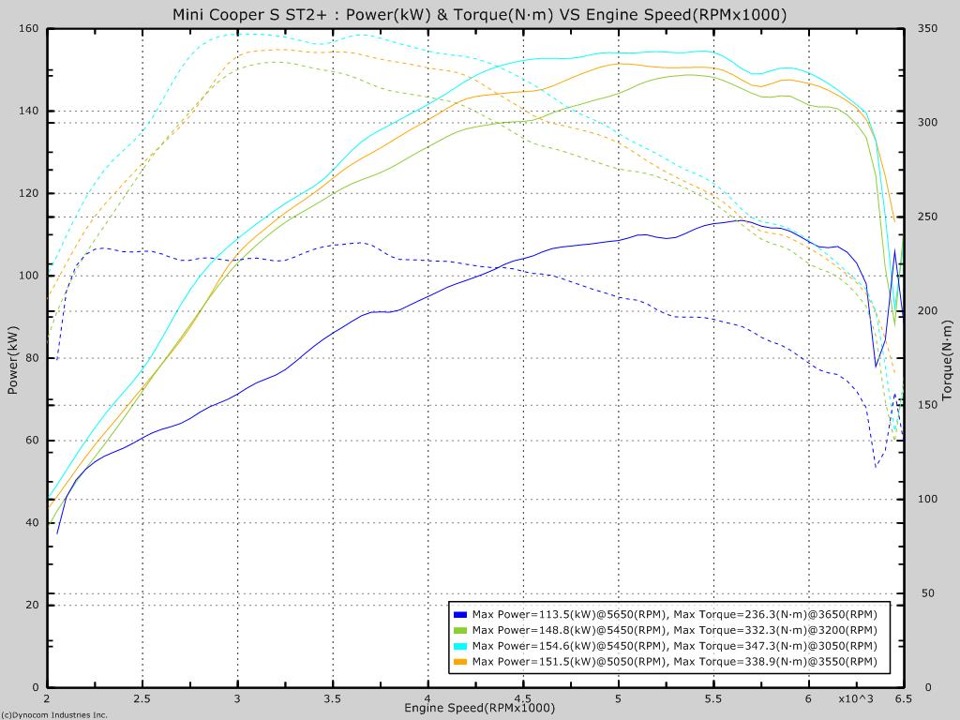Select the green legend color marker
Screen dimensions: 960x720
pos(459,630)
